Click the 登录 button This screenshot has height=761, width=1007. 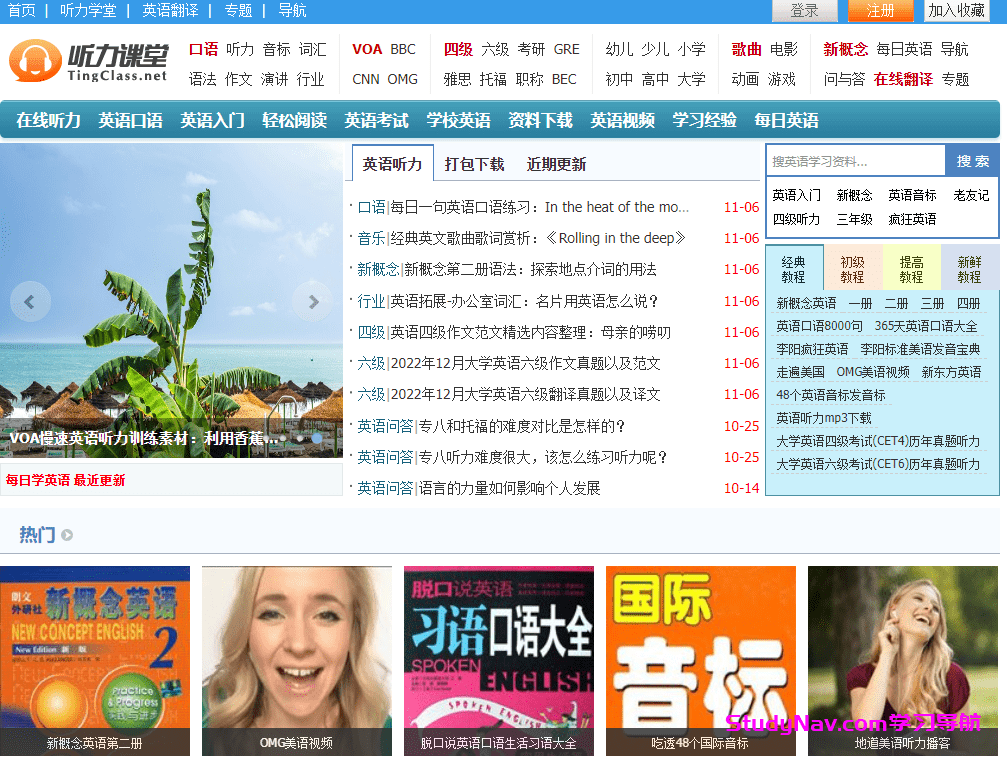[804, 11]
